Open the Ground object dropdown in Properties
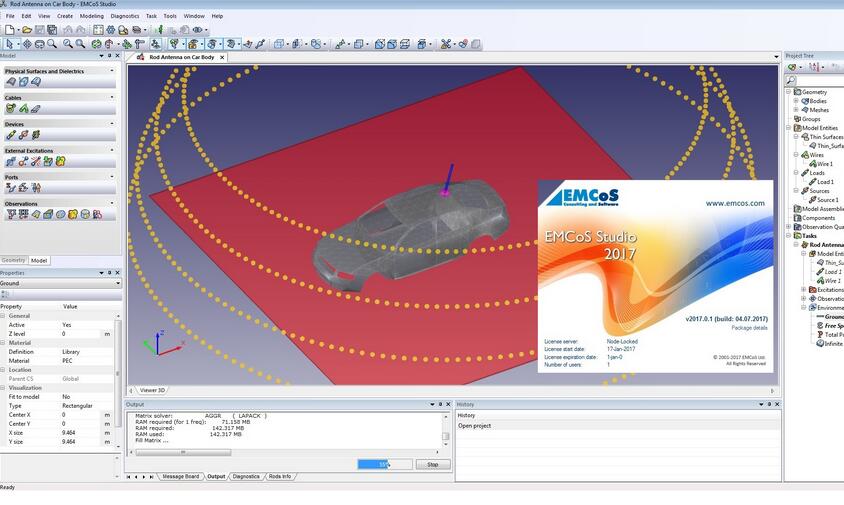This screenshot has height=505, width=844. [x=118, y=283]
